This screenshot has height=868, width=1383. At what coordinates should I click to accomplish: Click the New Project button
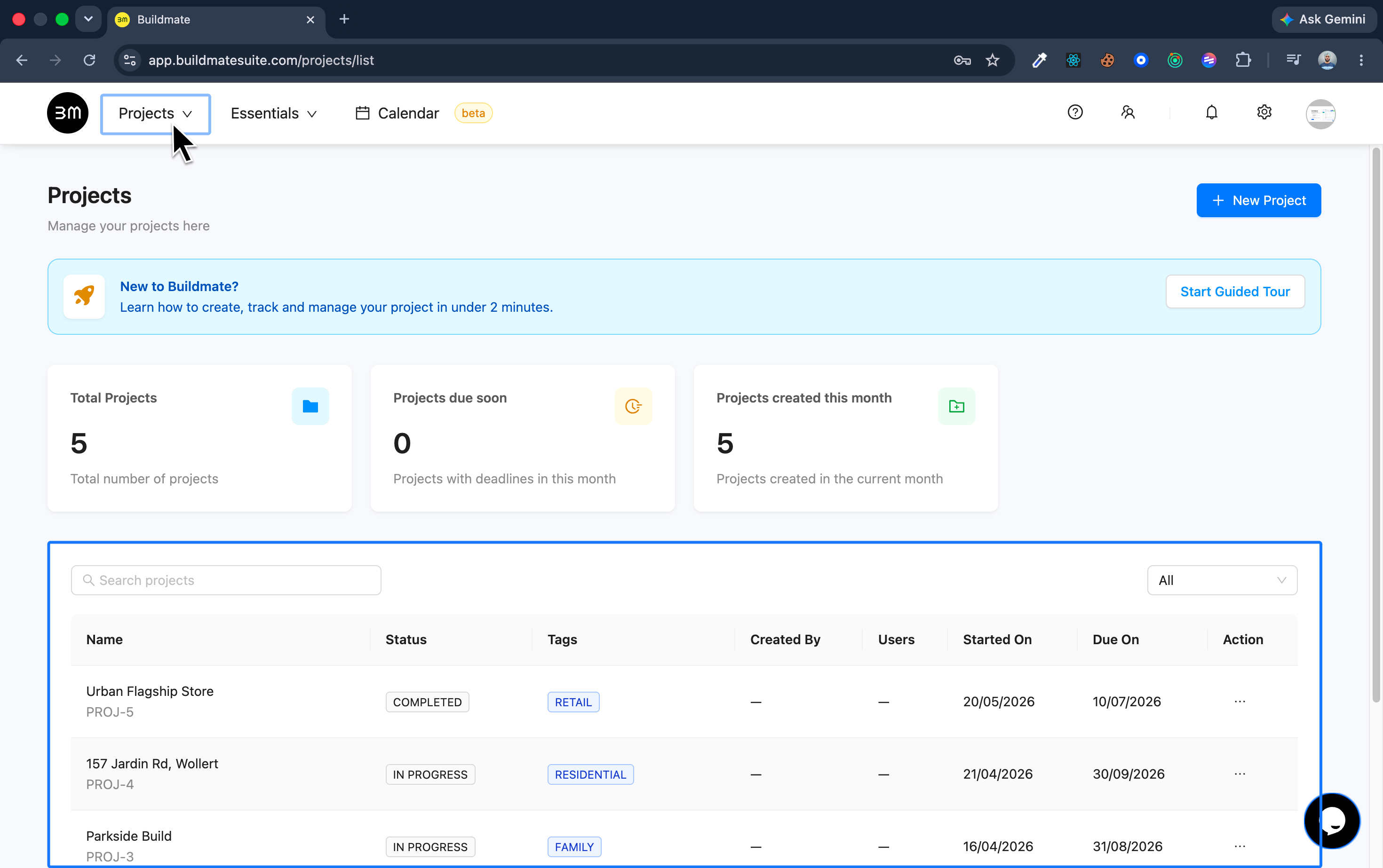pyautogui.click(x=1258, y=200)
